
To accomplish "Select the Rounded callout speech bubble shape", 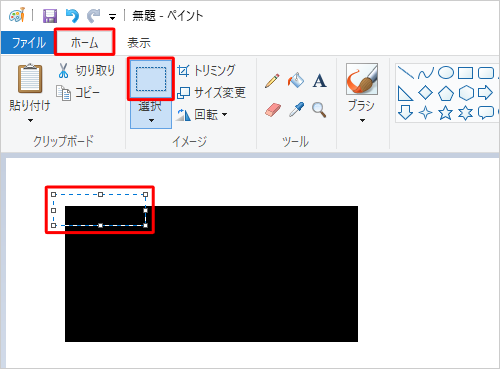I will point(485,113).
